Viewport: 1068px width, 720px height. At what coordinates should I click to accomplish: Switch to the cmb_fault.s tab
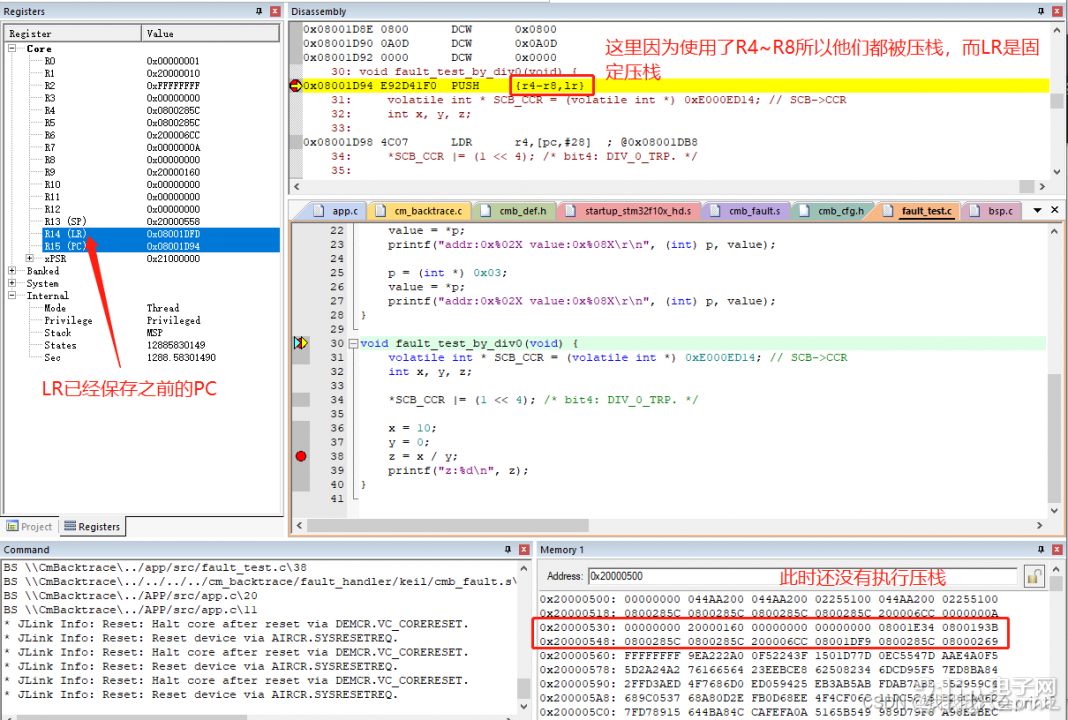(x=746, y=211)
